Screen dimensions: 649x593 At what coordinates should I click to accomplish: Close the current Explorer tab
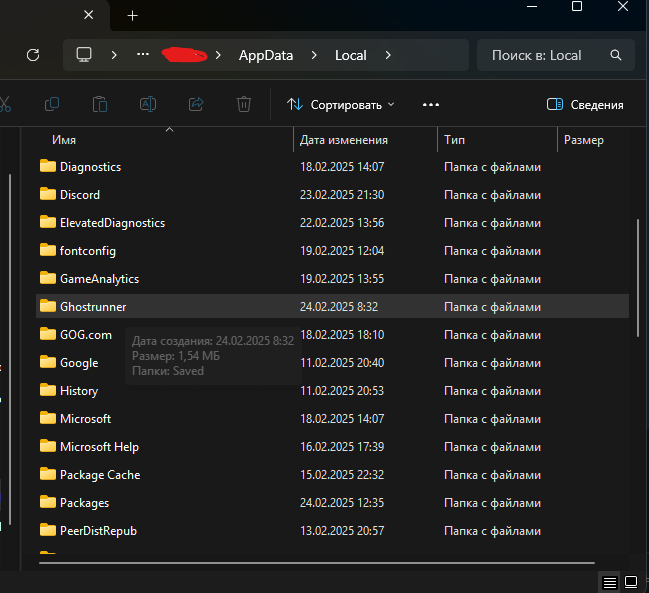click(x=89, y=15)
